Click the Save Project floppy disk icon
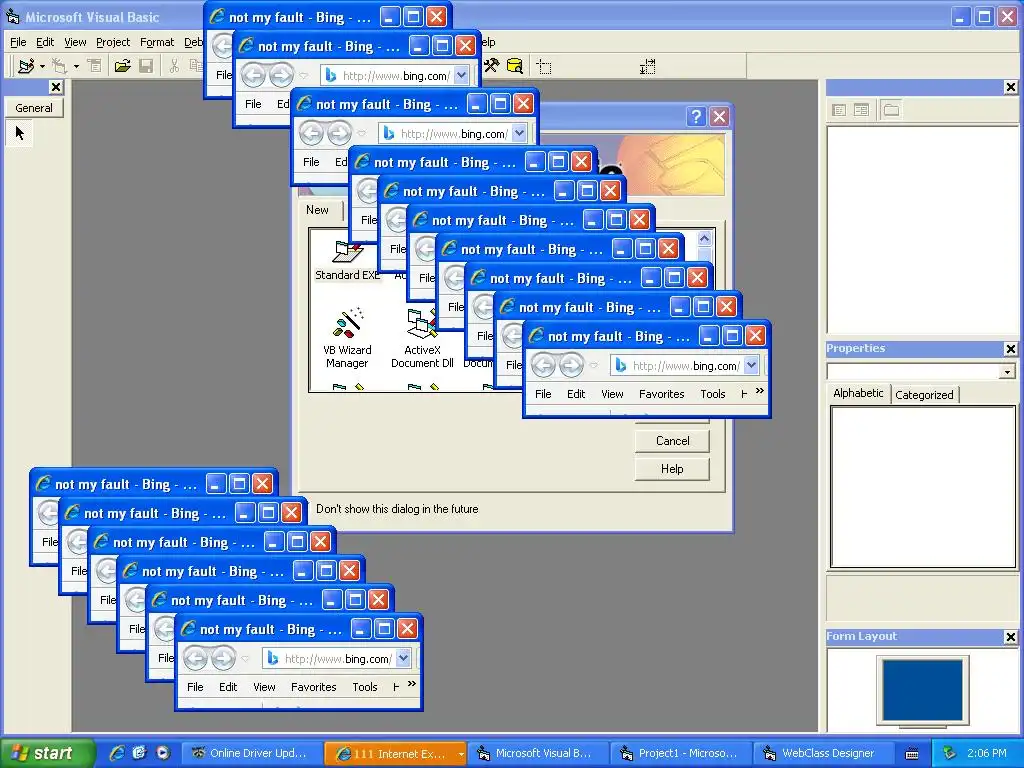 tap(146, 66)
